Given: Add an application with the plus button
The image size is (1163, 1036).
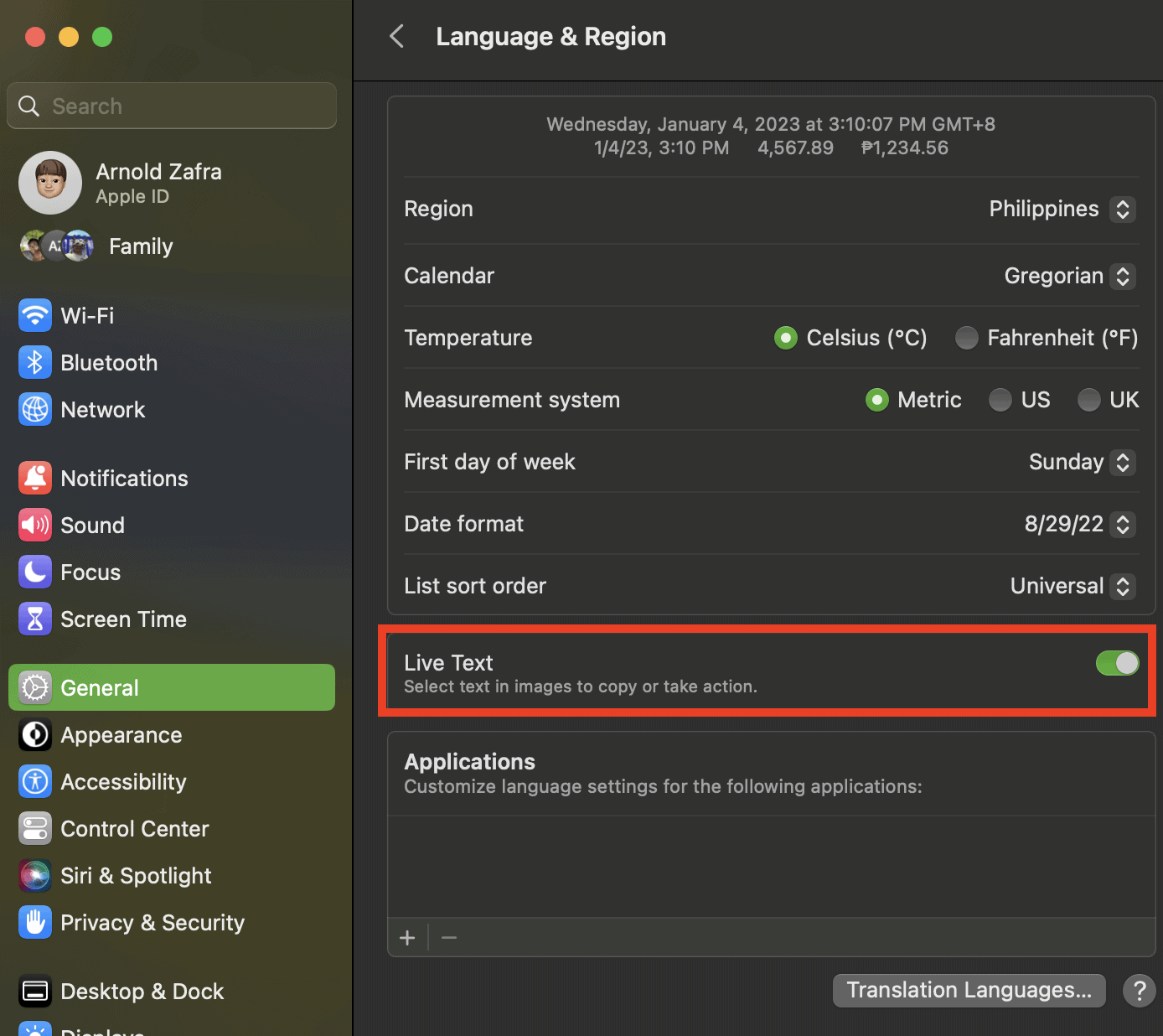Looking at the screenshot, I should [x=407, y=938].
